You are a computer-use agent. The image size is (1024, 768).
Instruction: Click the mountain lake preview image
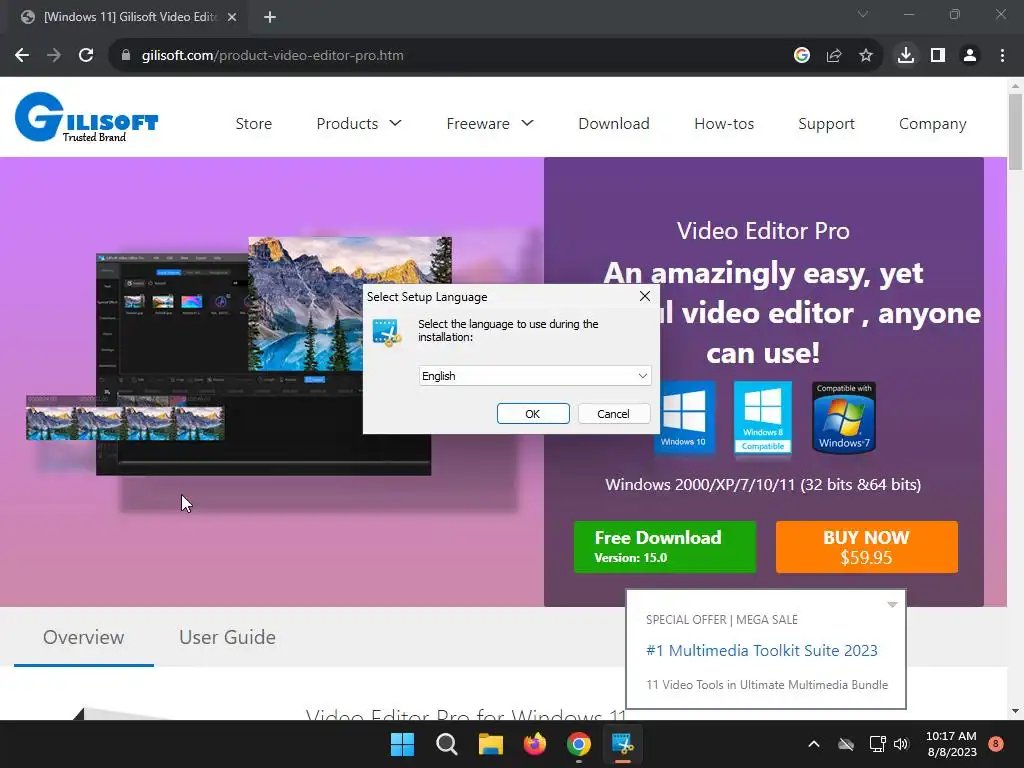[x=349, y=304]
